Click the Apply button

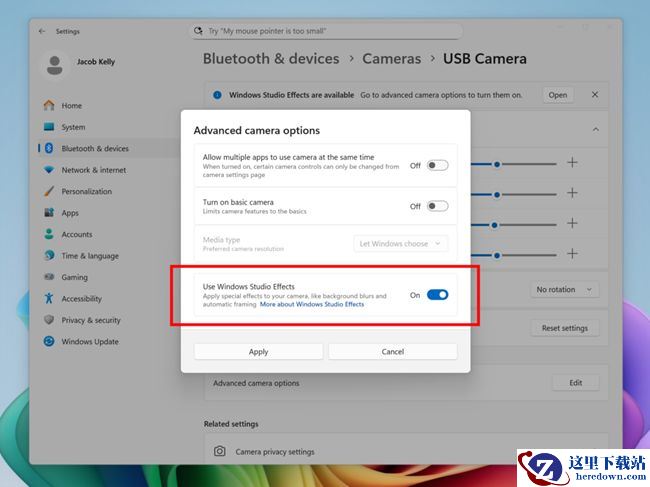258,352
